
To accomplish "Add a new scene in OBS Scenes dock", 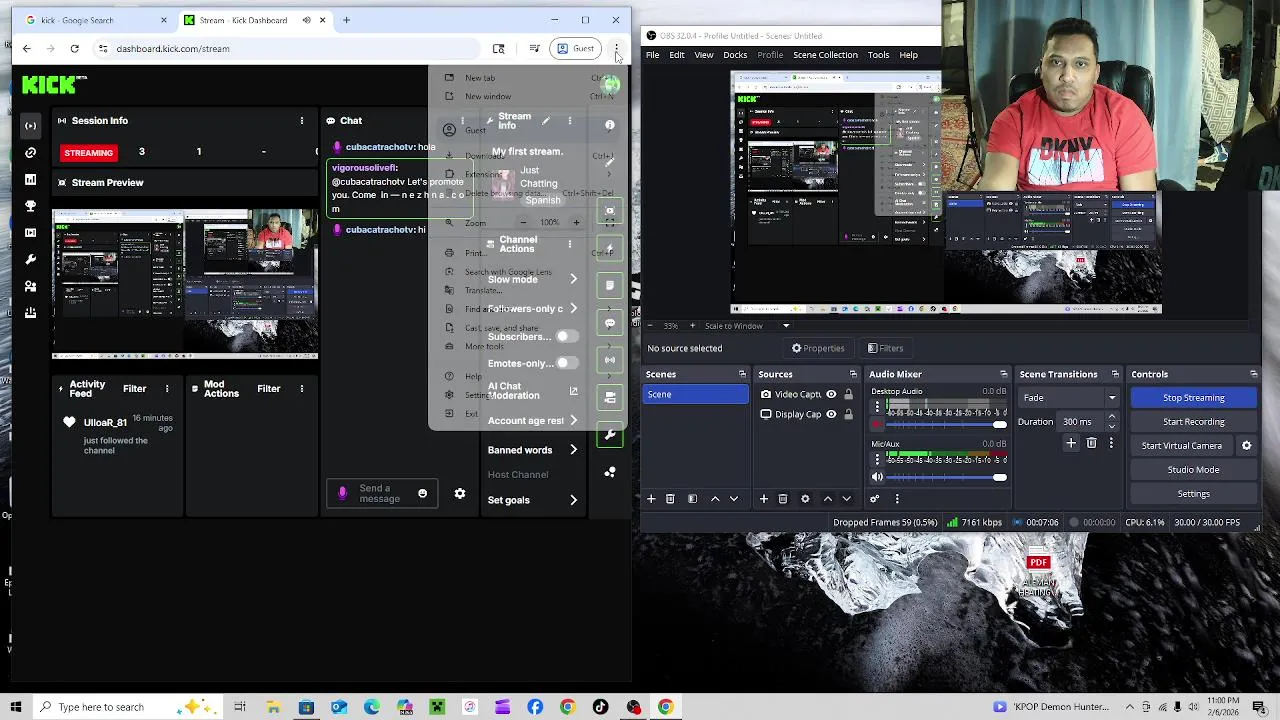I will 651,499.
